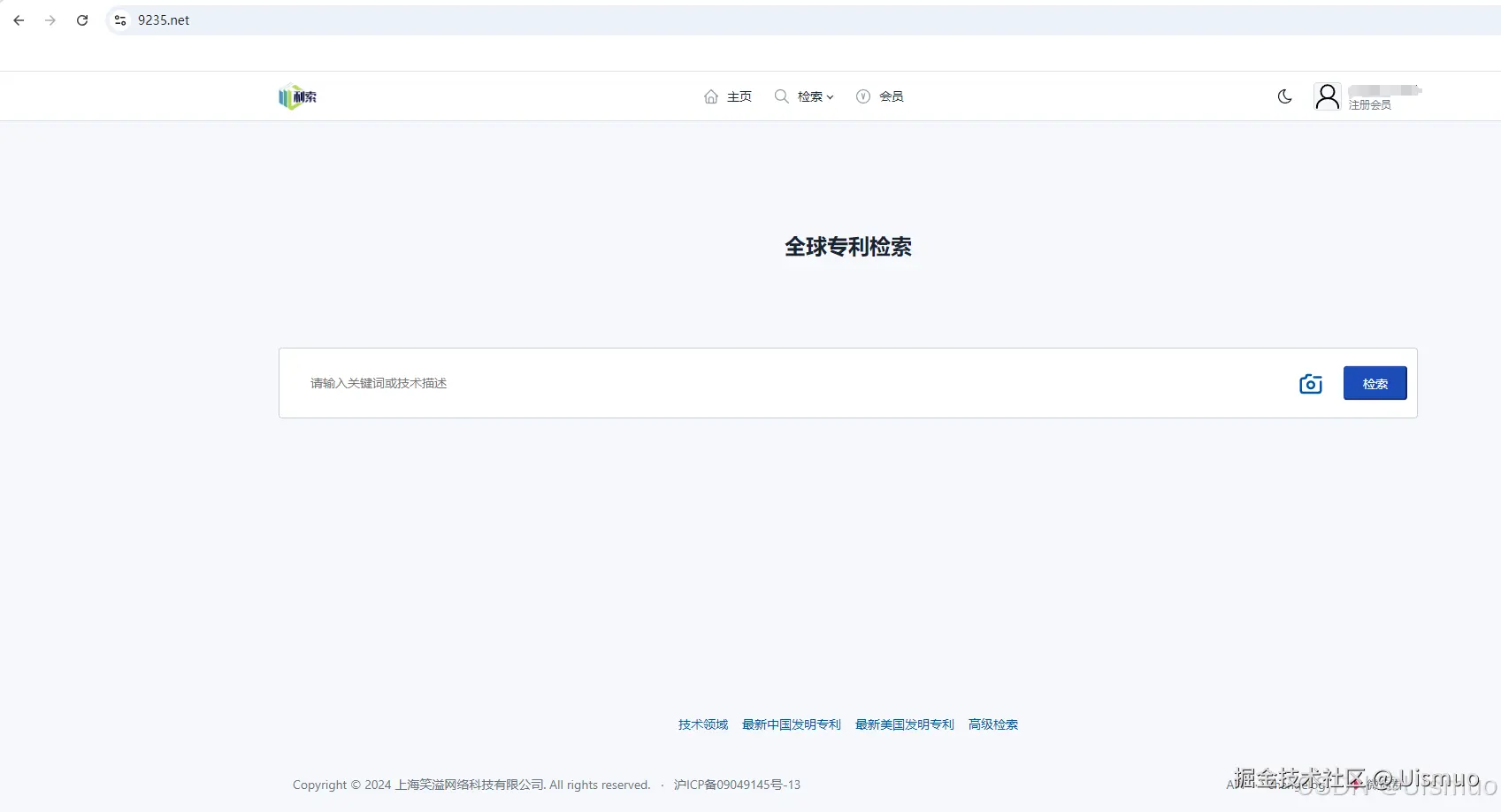The height and width of the screenshot is (812, 1501).
Task: Click the 利索 site logo
Action: point(297,96)
